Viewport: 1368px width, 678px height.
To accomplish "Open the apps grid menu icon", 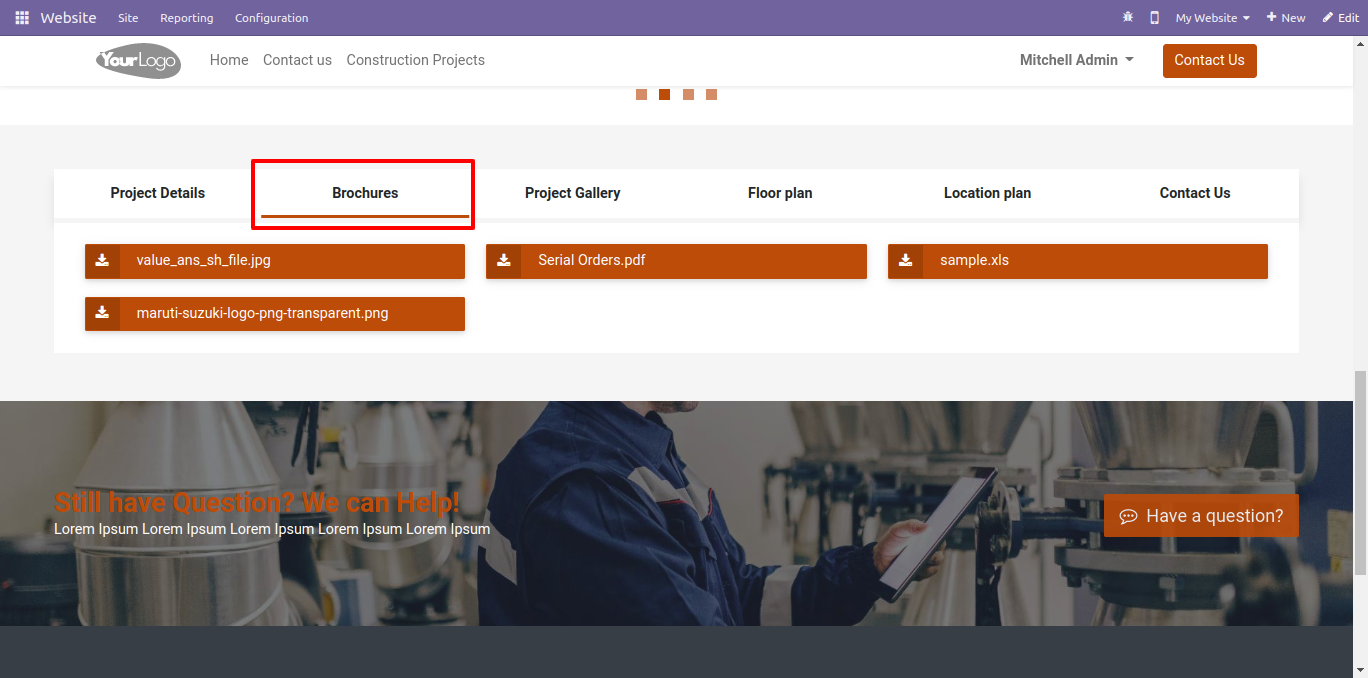I will click(22, 18).
